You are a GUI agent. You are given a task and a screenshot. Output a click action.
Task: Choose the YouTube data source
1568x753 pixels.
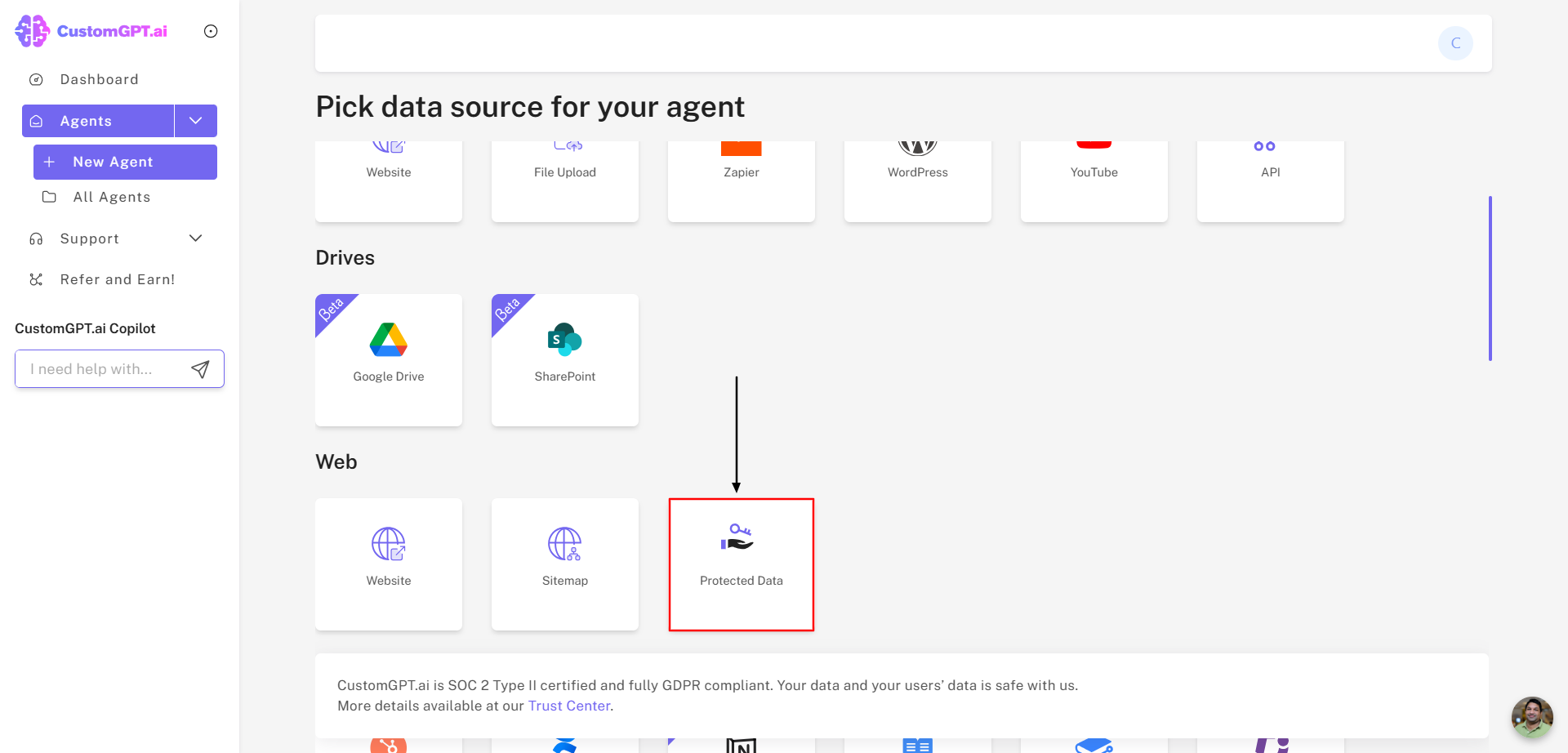pyautogui.click(x=1094, y=180)
